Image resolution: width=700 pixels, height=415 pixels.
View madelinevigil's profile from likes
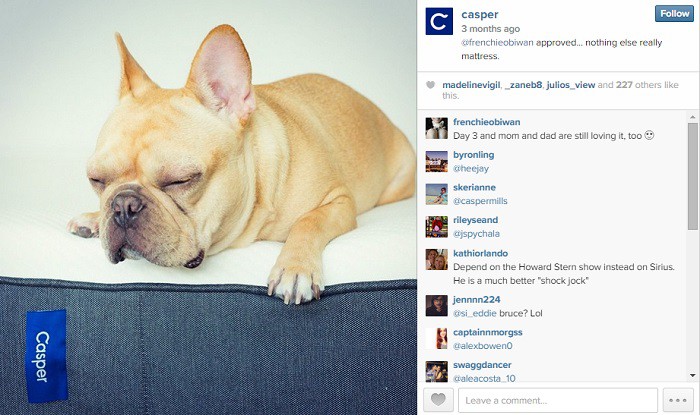pyautogui.click(x=471, y=85)
